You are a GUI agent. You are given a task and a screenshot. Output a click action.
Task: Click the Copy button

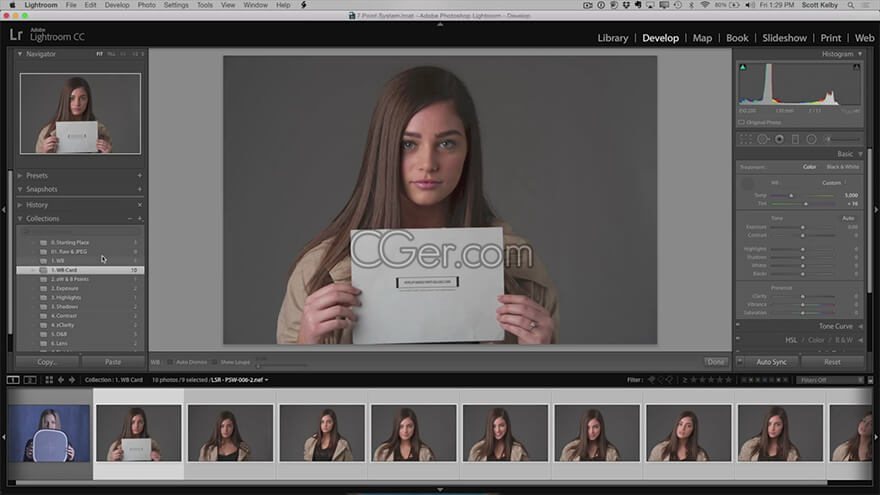point(47,362)
